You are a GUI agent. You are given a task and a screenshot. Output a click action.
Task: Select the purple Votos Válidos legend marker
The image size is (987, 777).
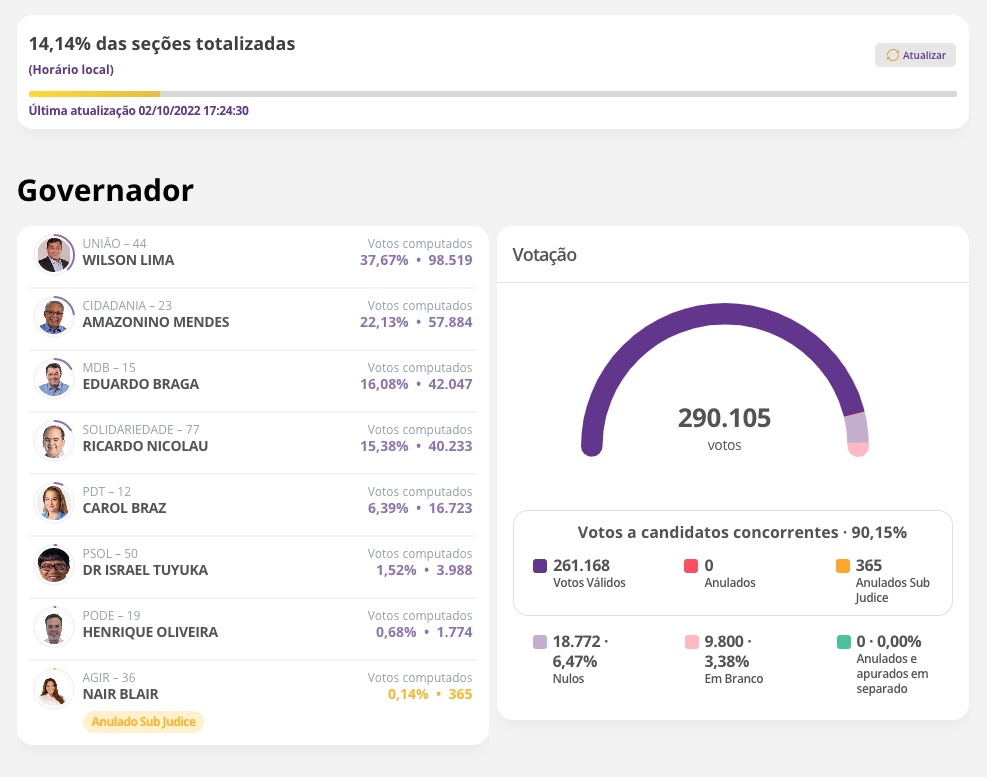[540, 565]
